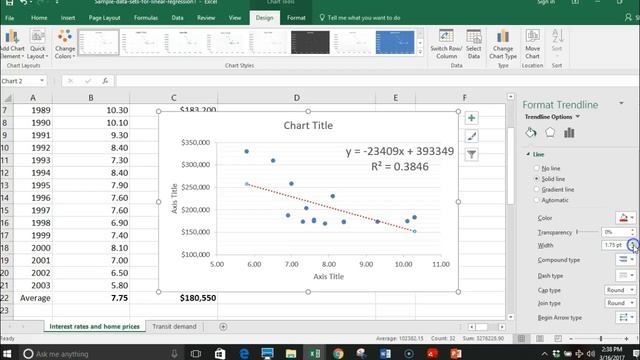640x360 pixels.
Task: Open Transit demand sheet tab
Action: [x=174, y=327]
